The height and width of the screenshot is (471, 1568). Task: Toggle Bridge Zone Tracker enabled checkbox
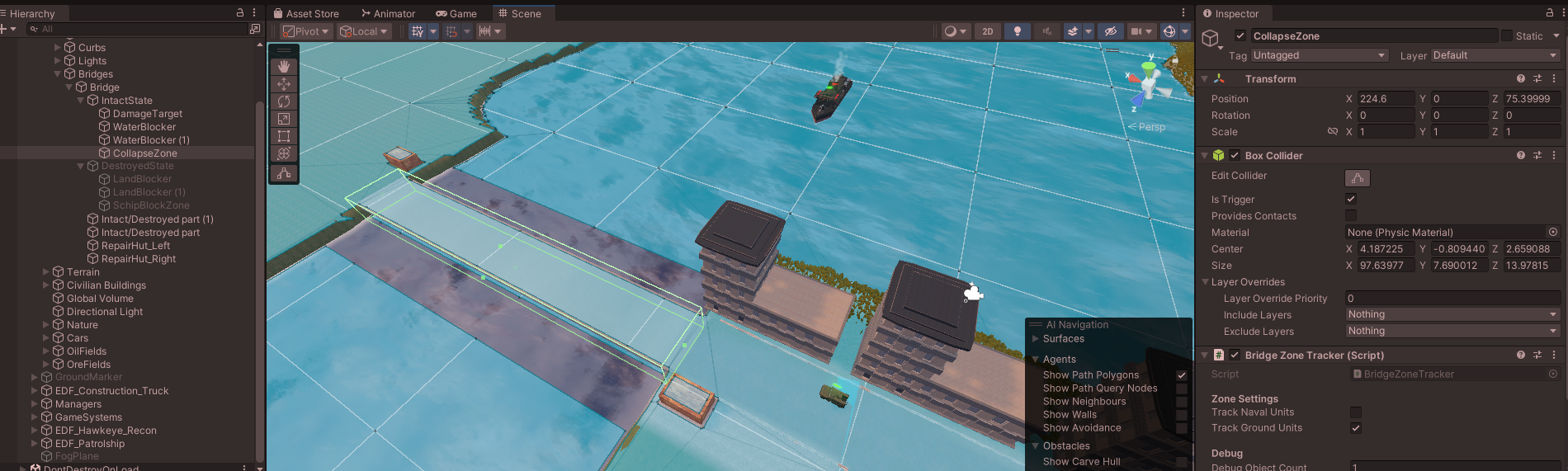coord(1235,355)
